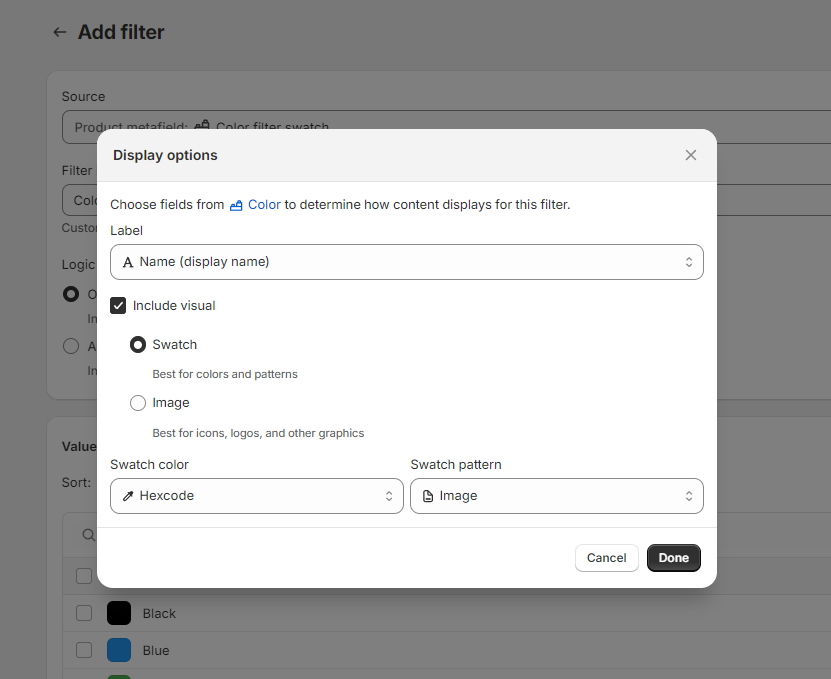Click the Source product metafield field
This screenshot has width=831, height=679.
pos(446,127)
